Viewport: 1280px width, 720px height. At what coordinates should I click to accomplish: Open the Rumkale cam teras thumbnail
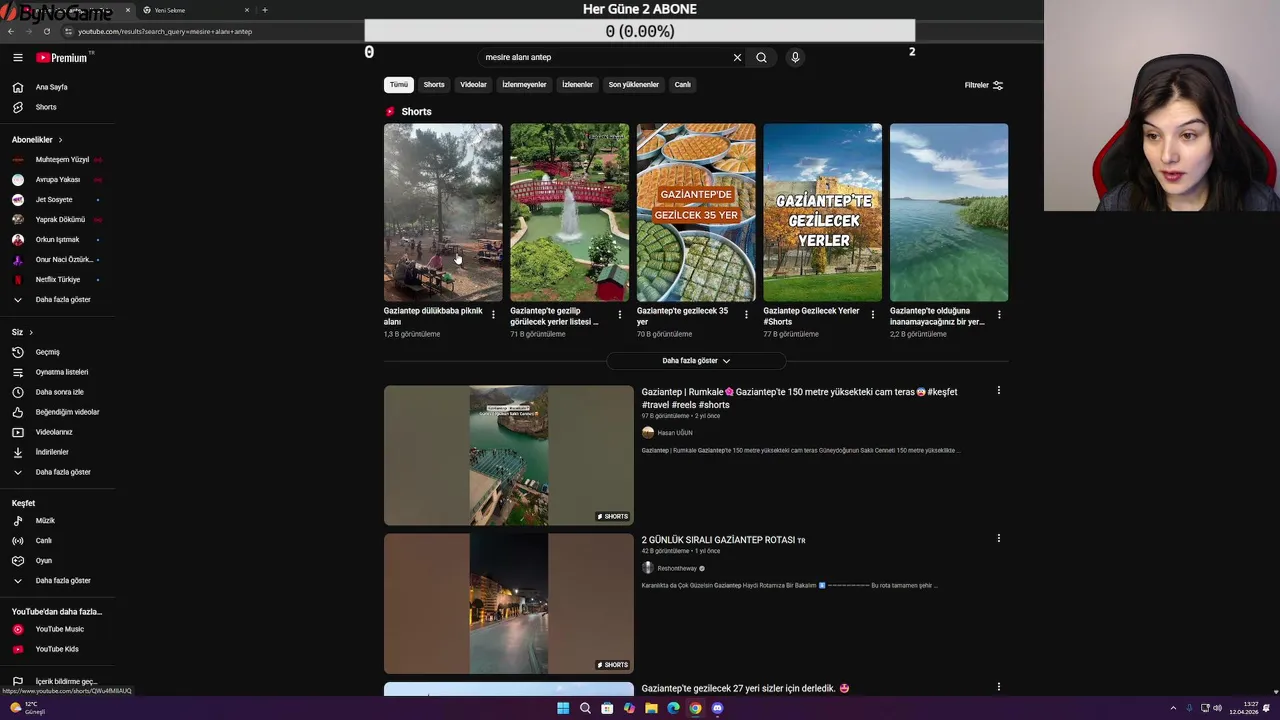(508, 455)
